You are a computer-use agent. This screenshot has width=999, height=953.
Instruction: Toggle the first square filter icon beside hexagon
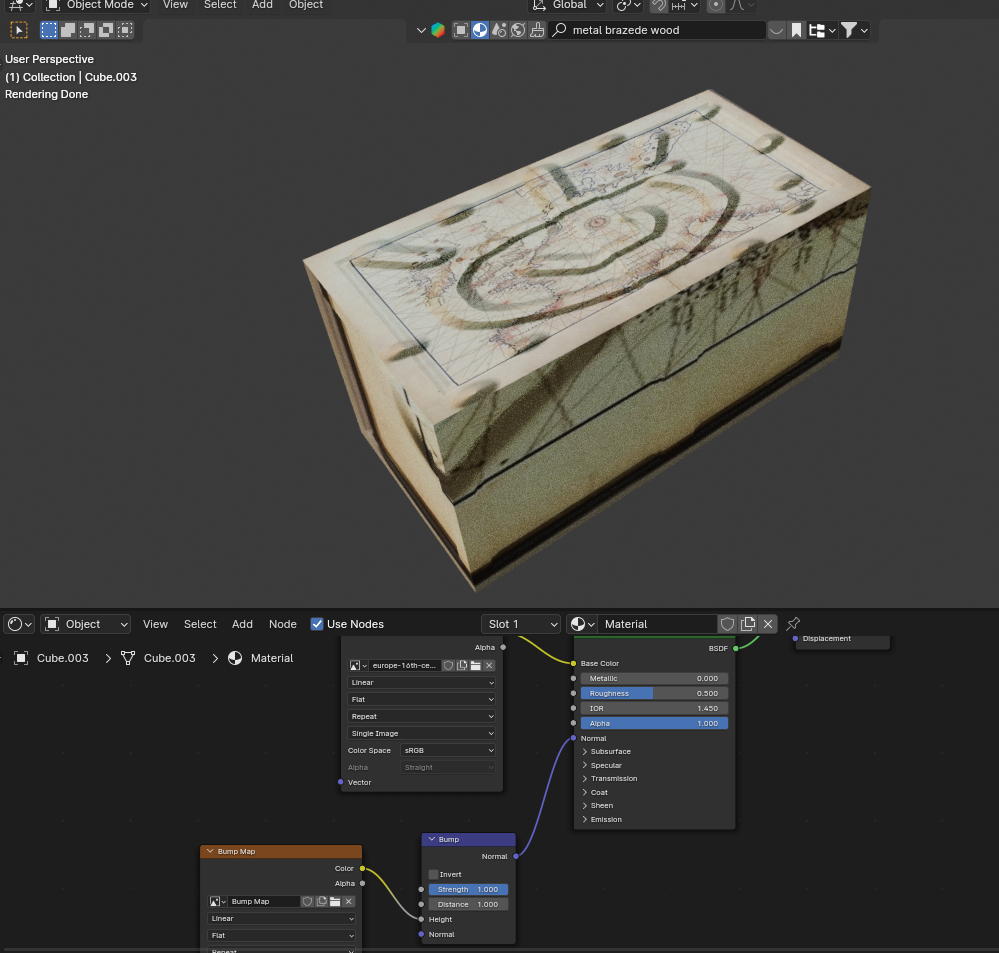coord(461,30)
